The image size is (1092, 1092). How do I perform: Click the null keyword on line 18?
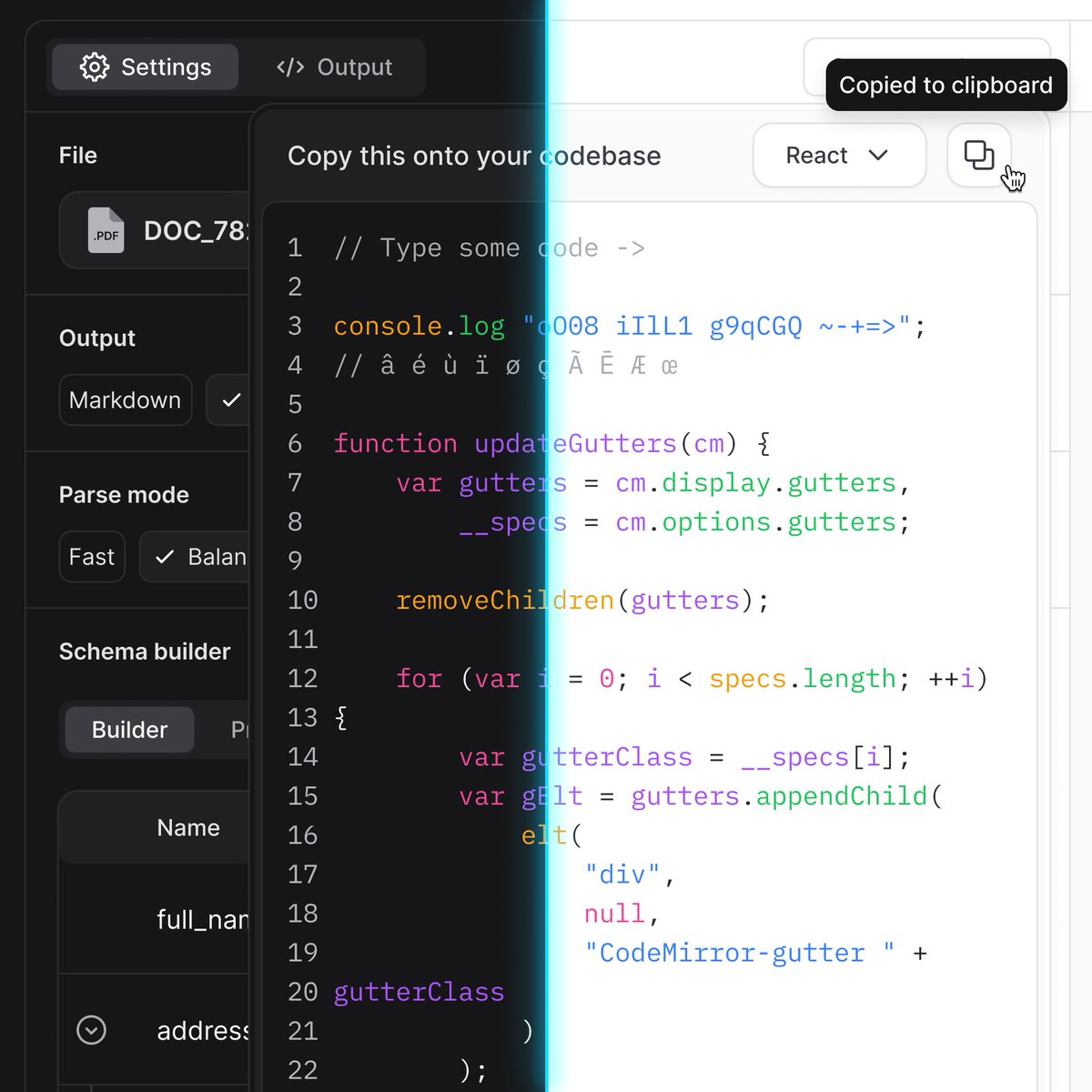[614, 914]
